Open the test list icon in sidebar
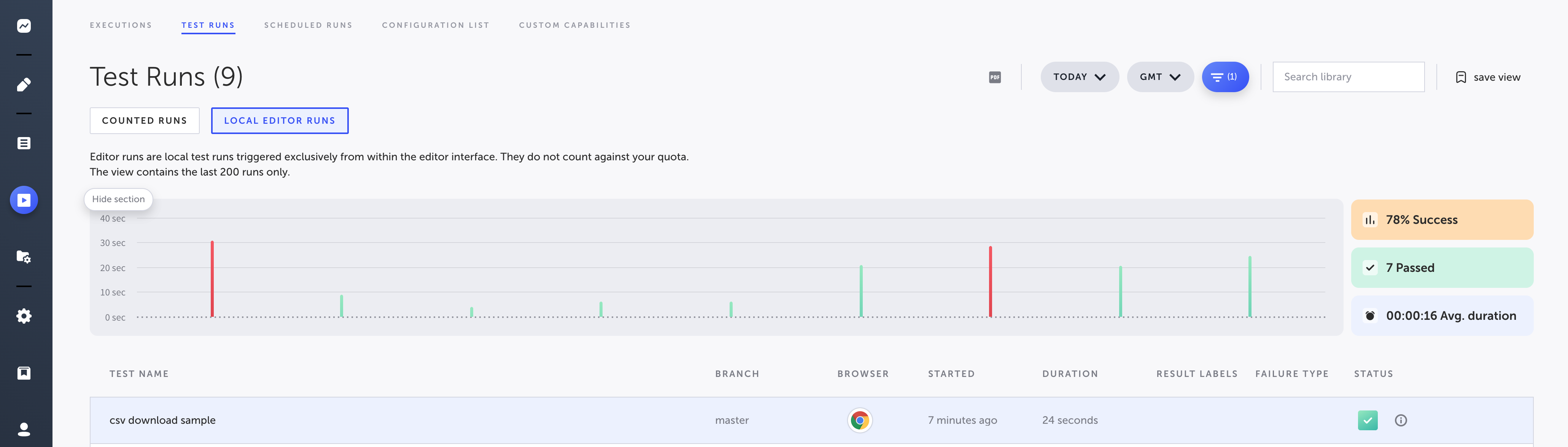 tap(24, 143)
